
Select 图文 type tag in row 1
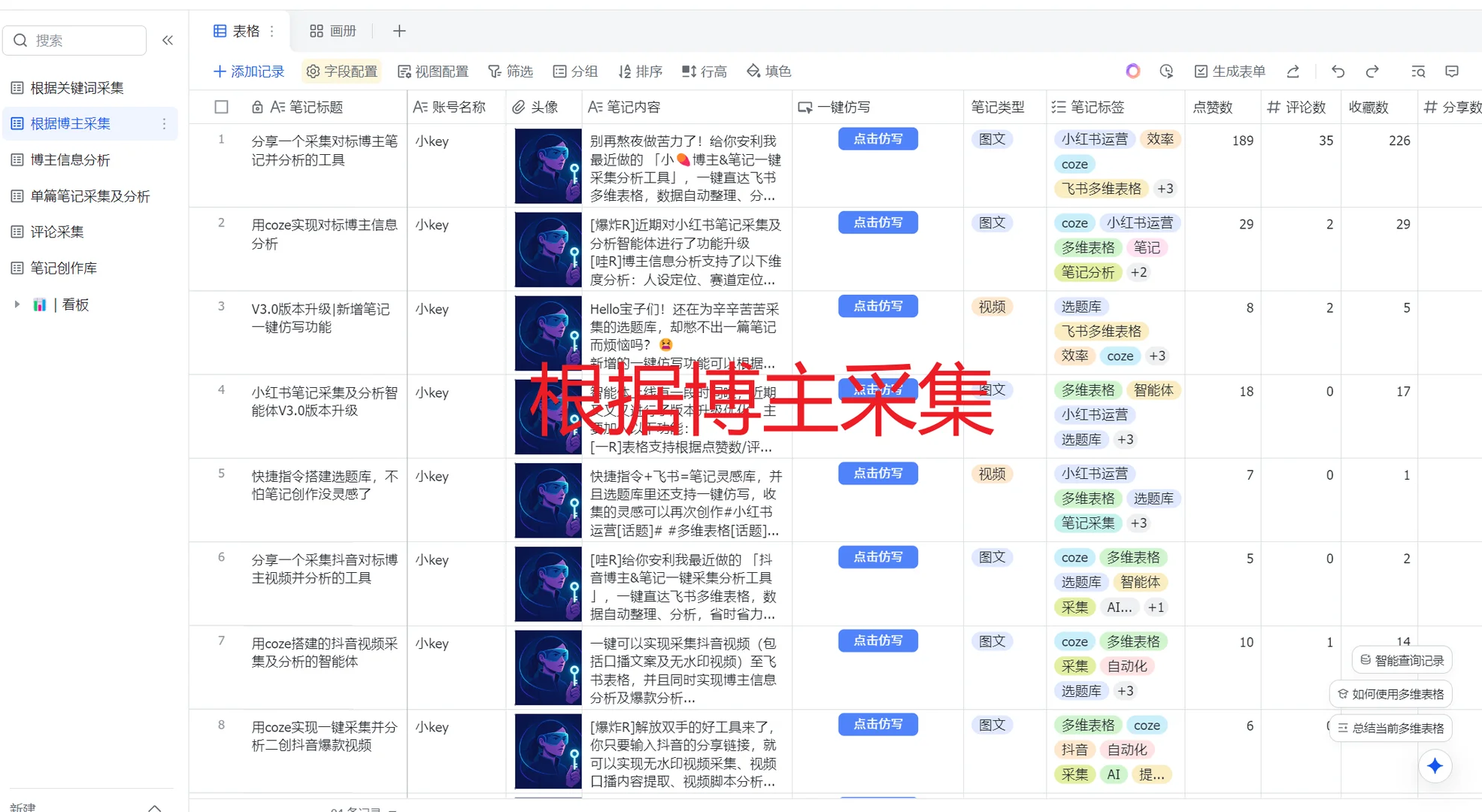[x=992, y=140]
